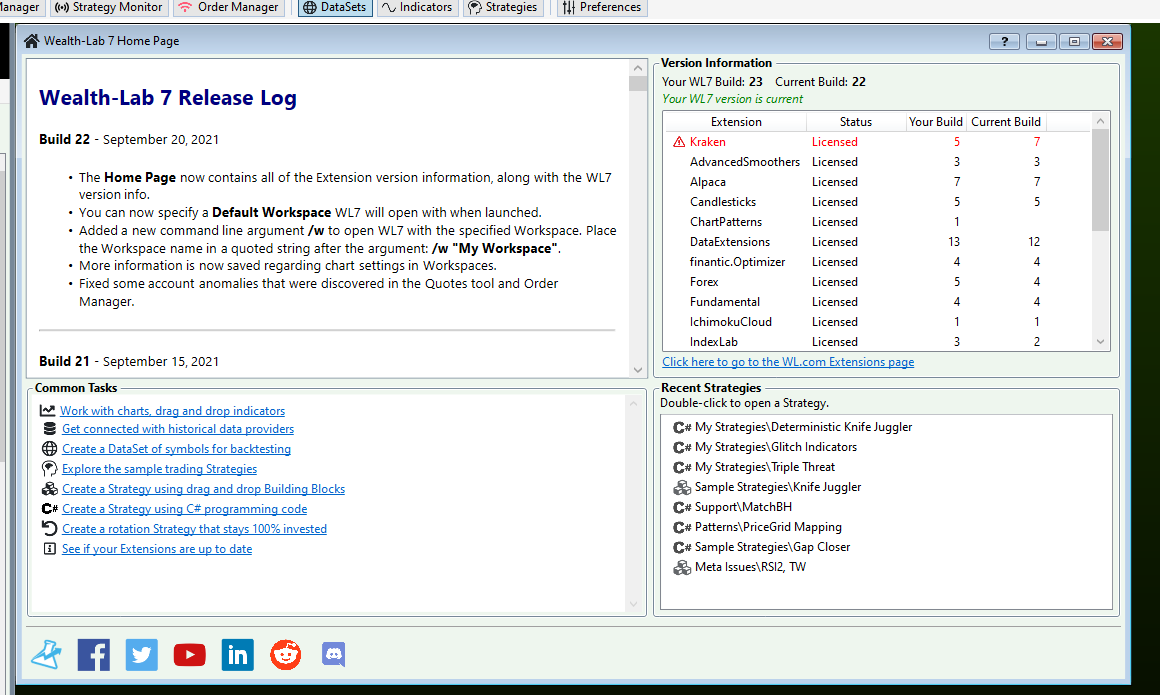The width and height of the screenshot is (1160, 695).
Task: Toggle the DataSets toolbar button
Action: [335, 7]
